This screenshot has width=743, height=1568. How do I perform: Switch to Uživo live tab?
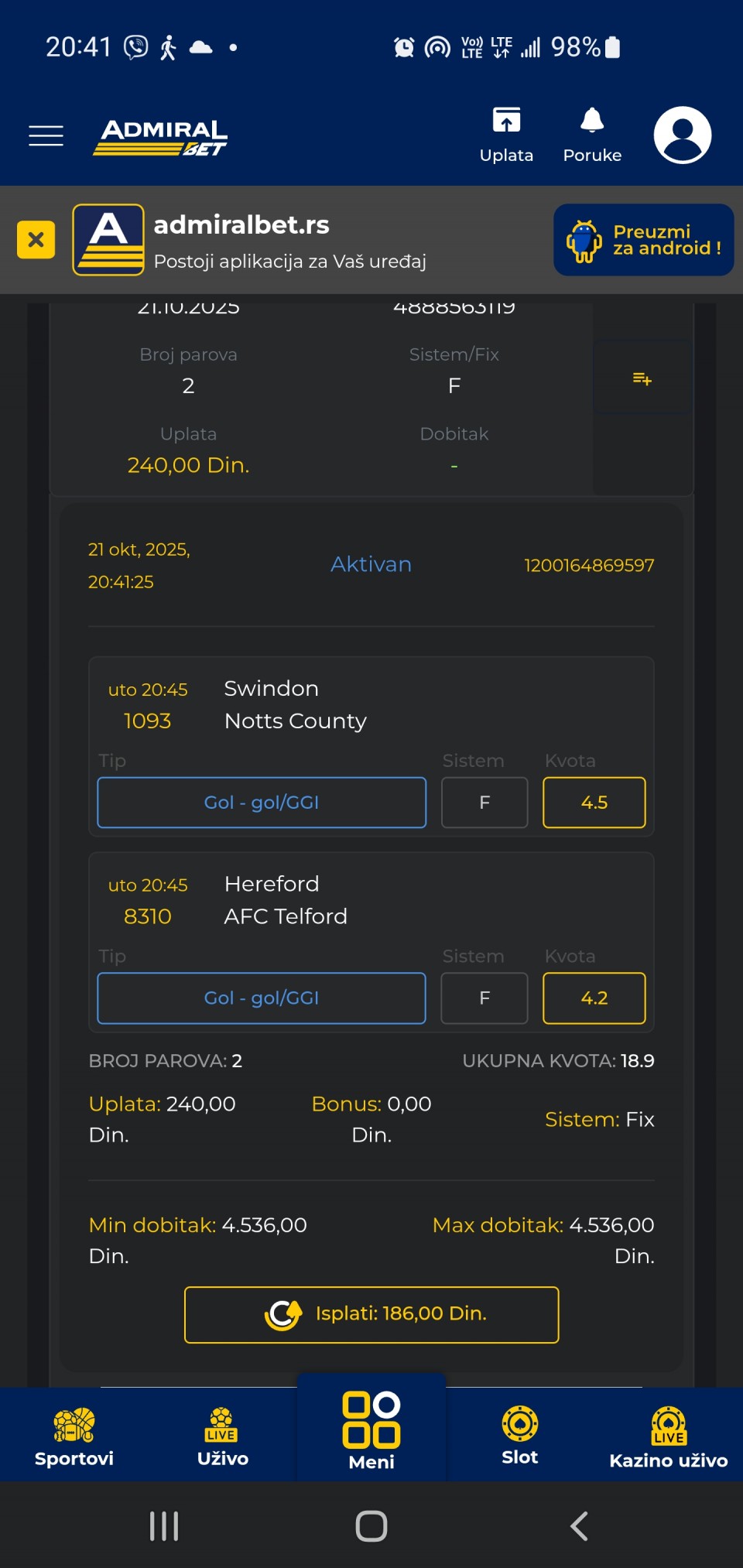223,1436
